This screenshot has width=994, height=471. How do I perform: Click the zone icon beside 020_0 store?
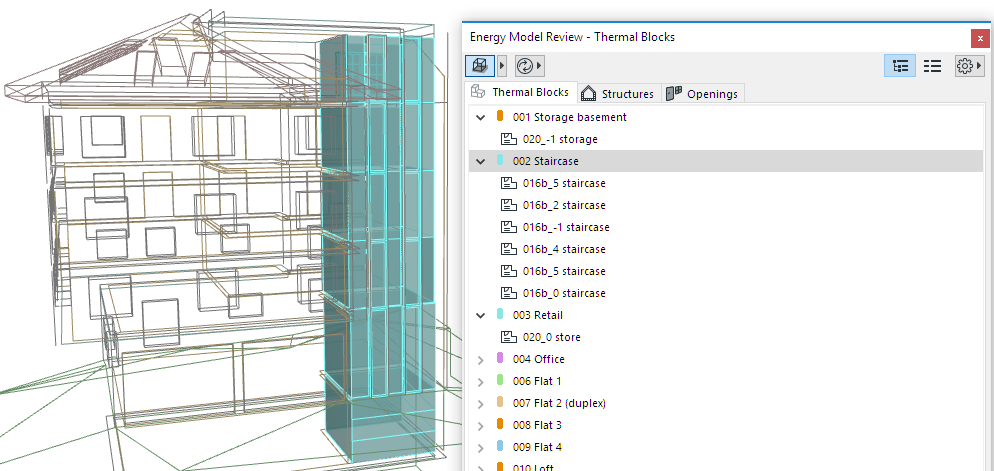508,337
